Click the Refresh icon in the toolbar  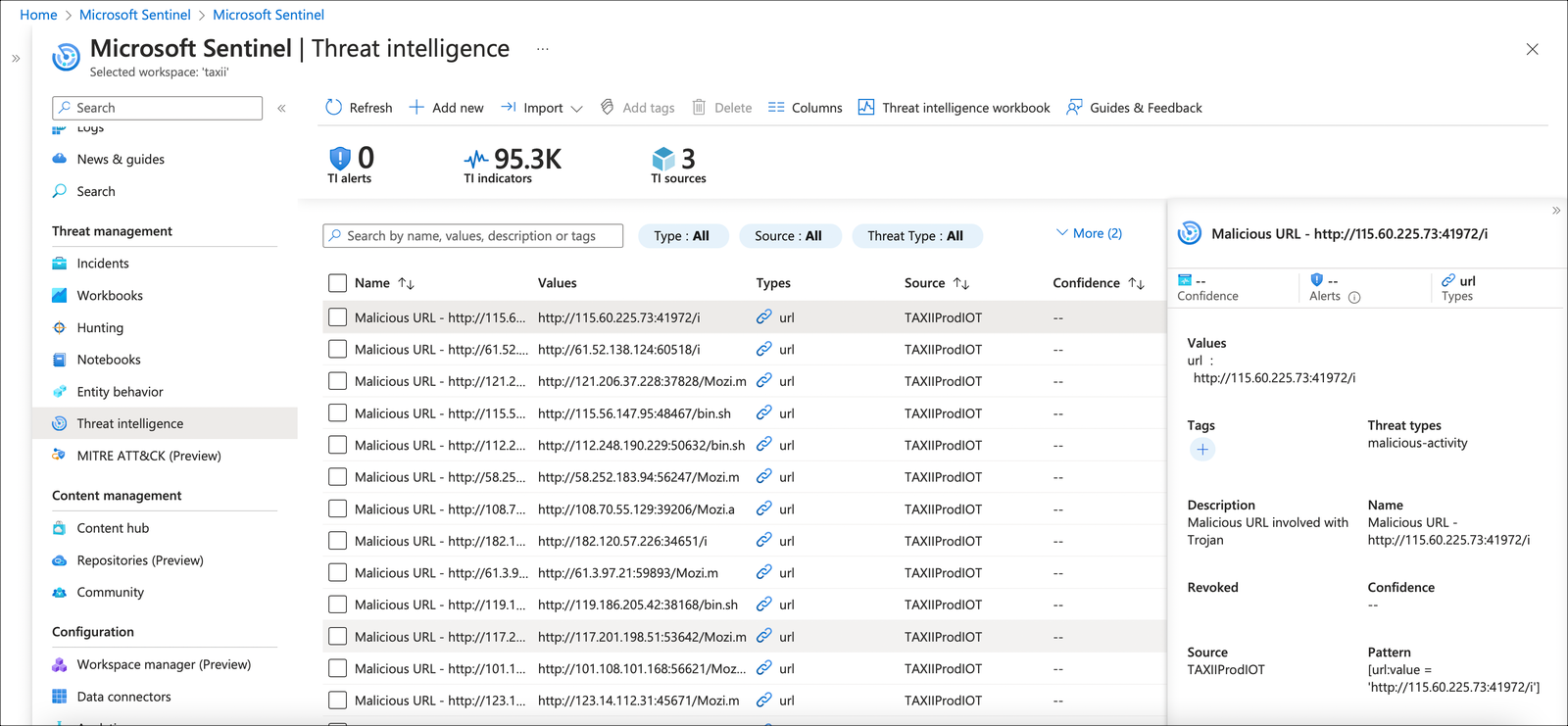click(x=333, y=108)
